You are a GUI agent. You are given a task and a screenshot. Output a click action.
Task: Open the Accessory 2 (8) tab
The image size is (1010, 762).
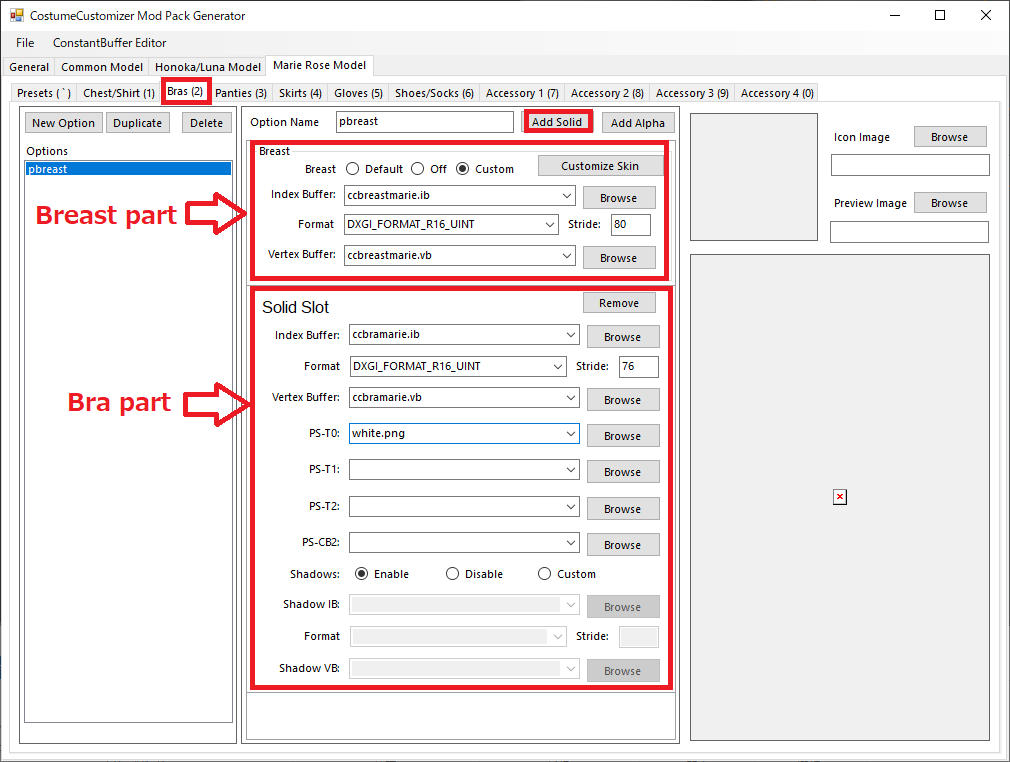607,93
